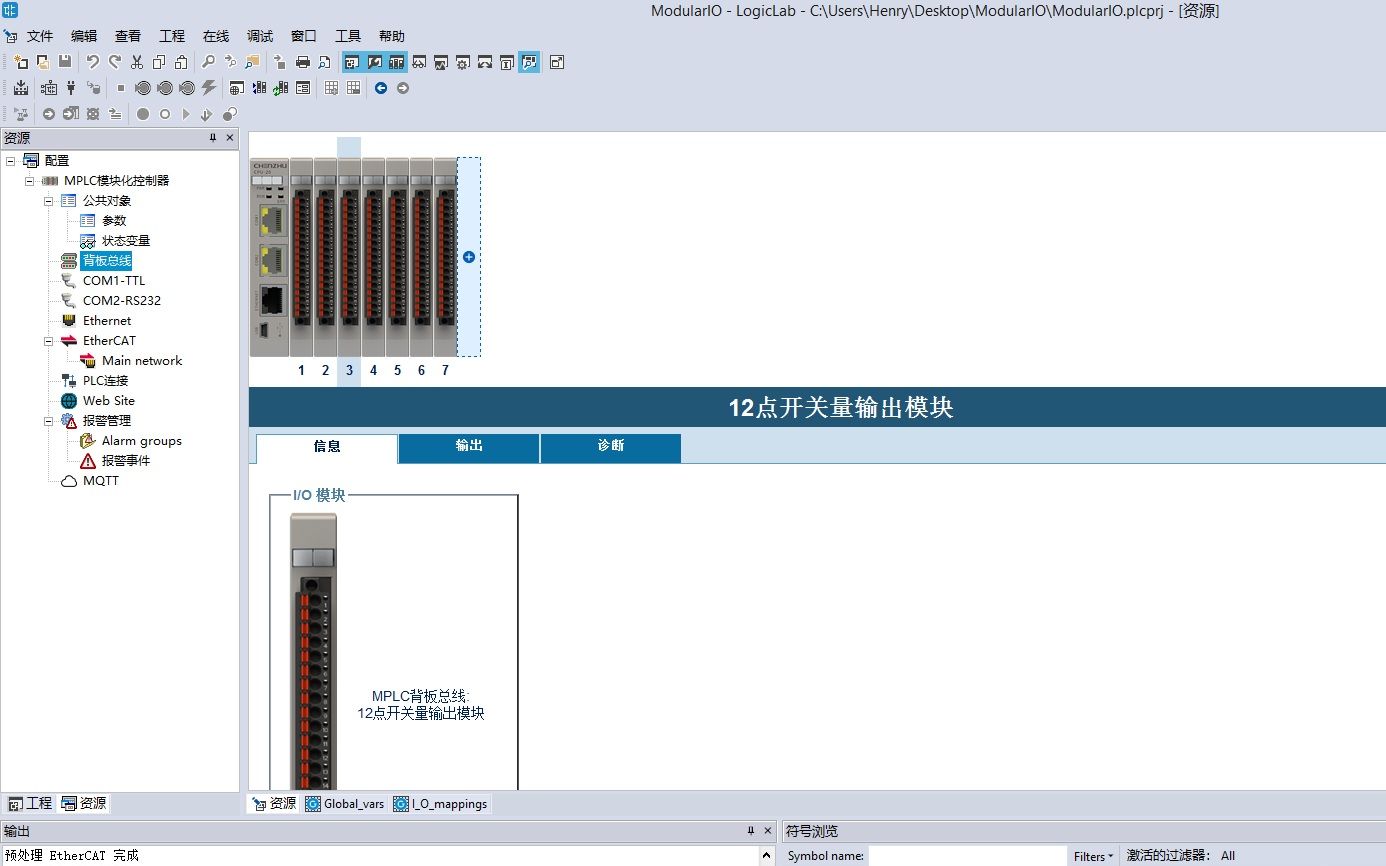The height and width of the screenshot is (866, 1386).
Task: Click the Undo toolbar icon
Action: tap(91, 62)
